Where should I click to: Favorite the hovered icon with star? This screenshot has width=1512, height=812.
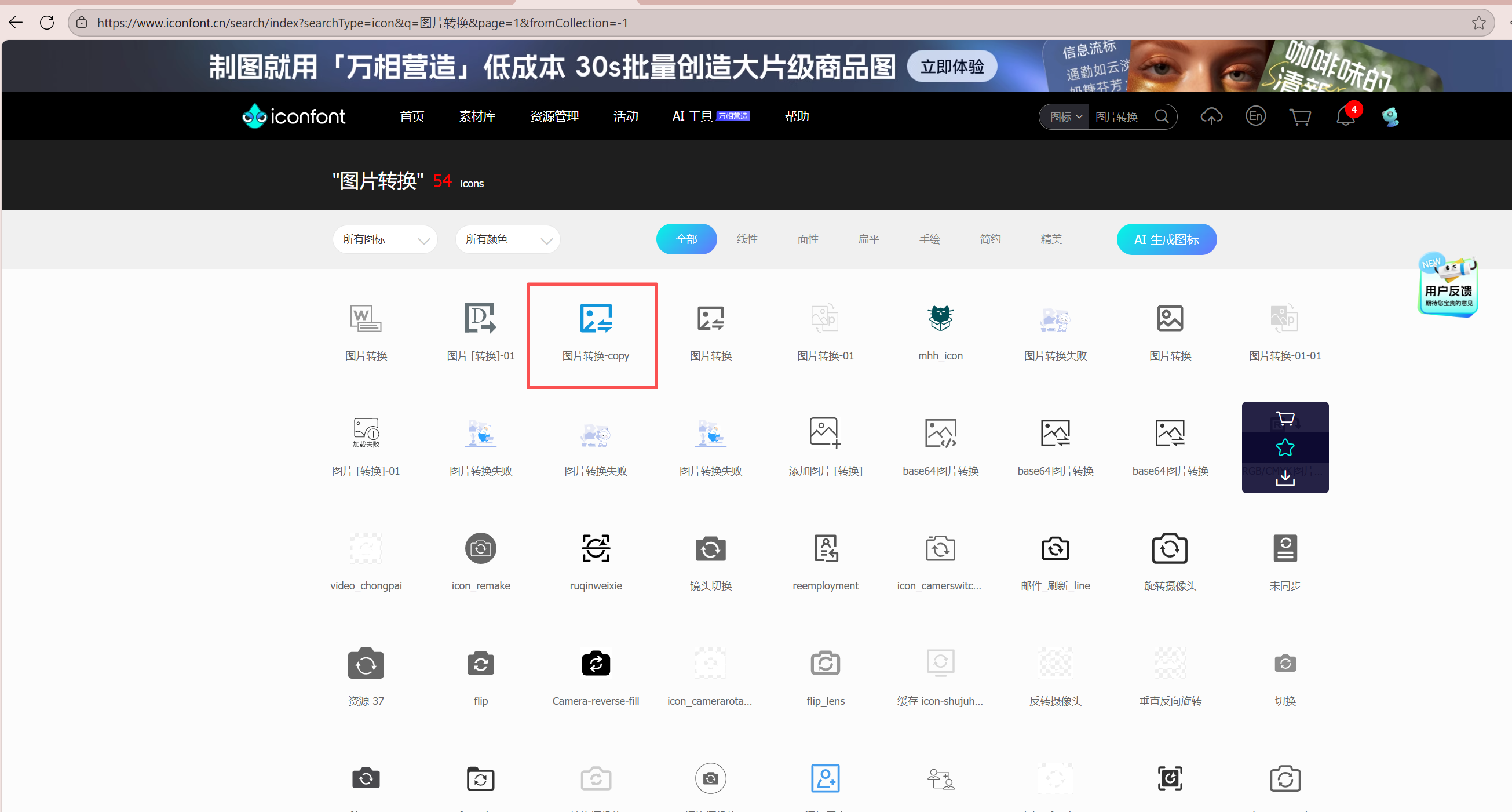click(x=1285, y=448)
